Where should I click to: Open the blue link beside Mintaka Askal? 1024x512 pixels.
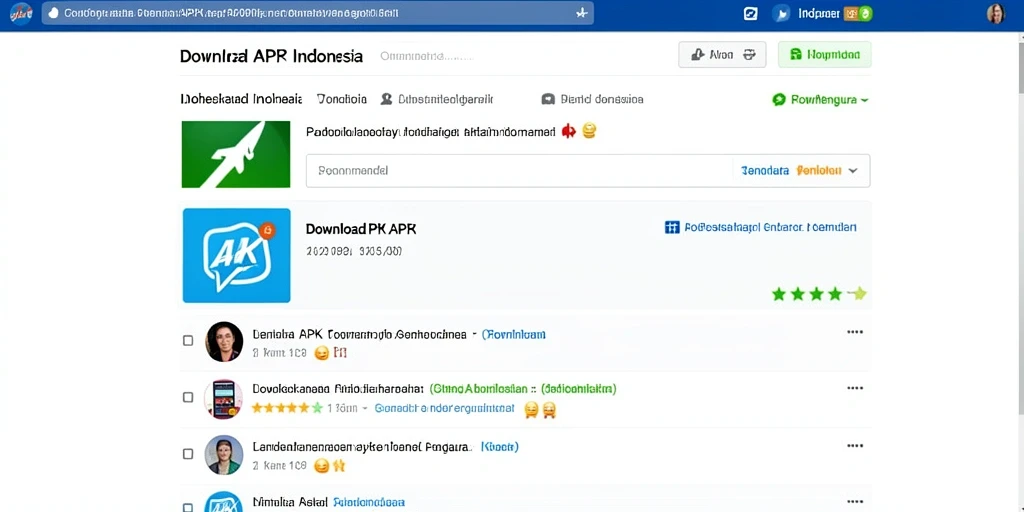369,502
